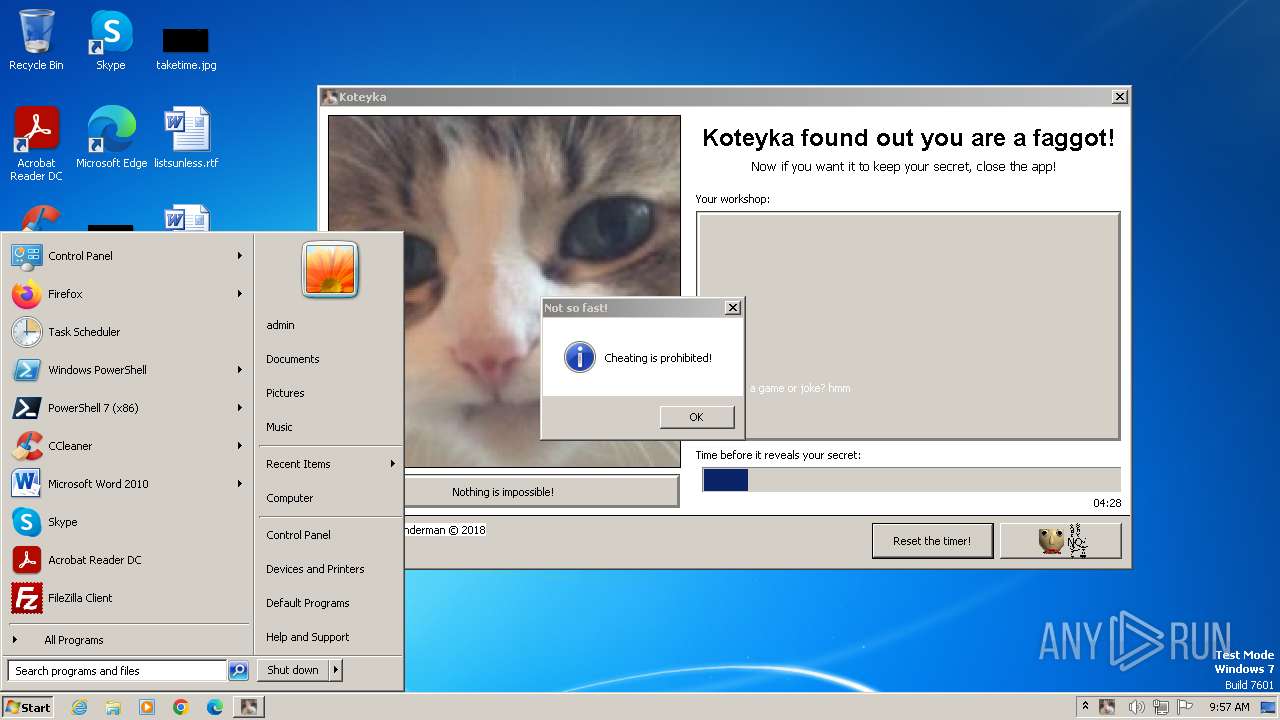
Task: Show All Programs in start menu
Action: (x=127, y=640)
